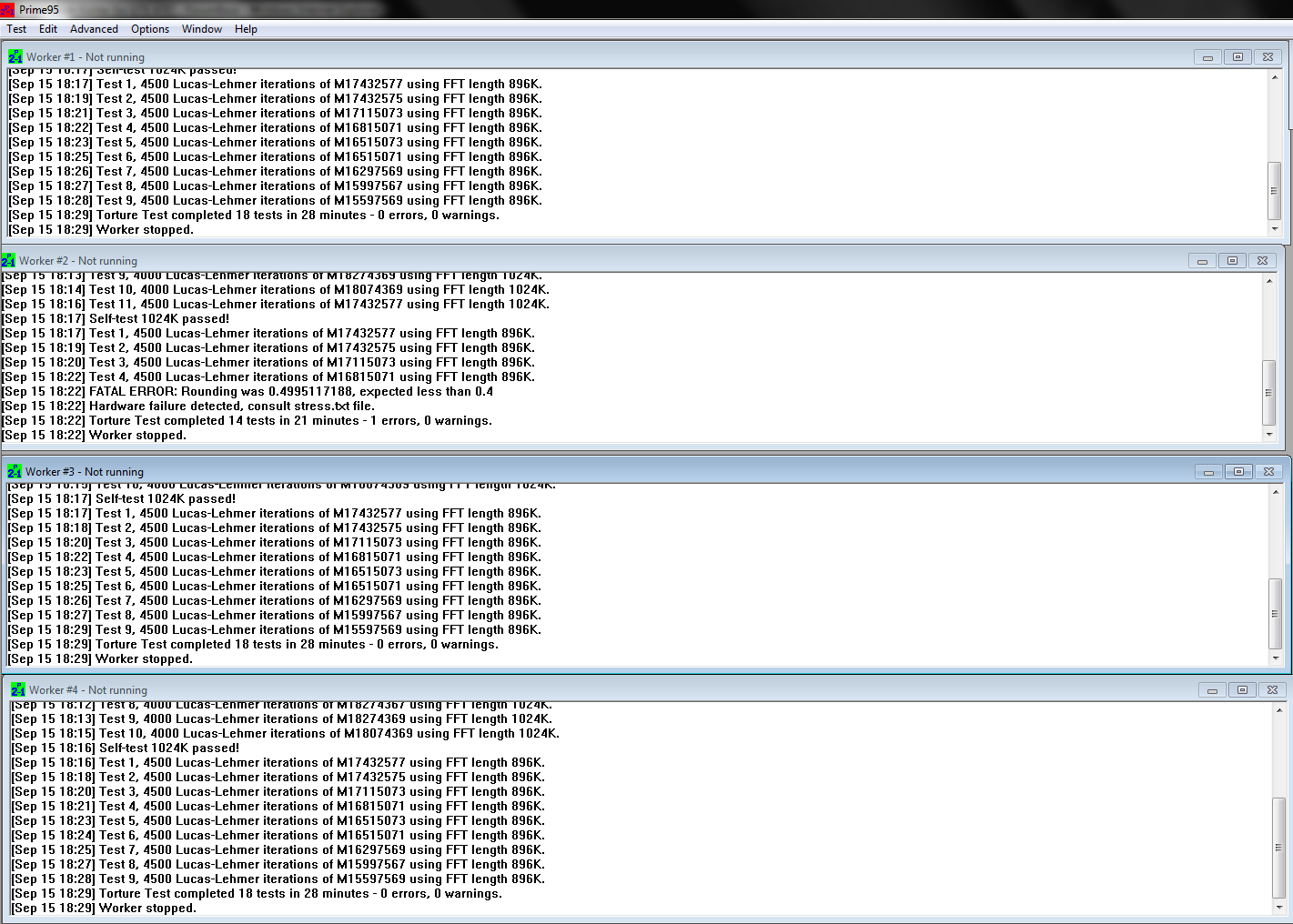Click Worker #2's Test 11 M17432577 line
Viewport: 1293px width, 924px height.
coord(276,305)
